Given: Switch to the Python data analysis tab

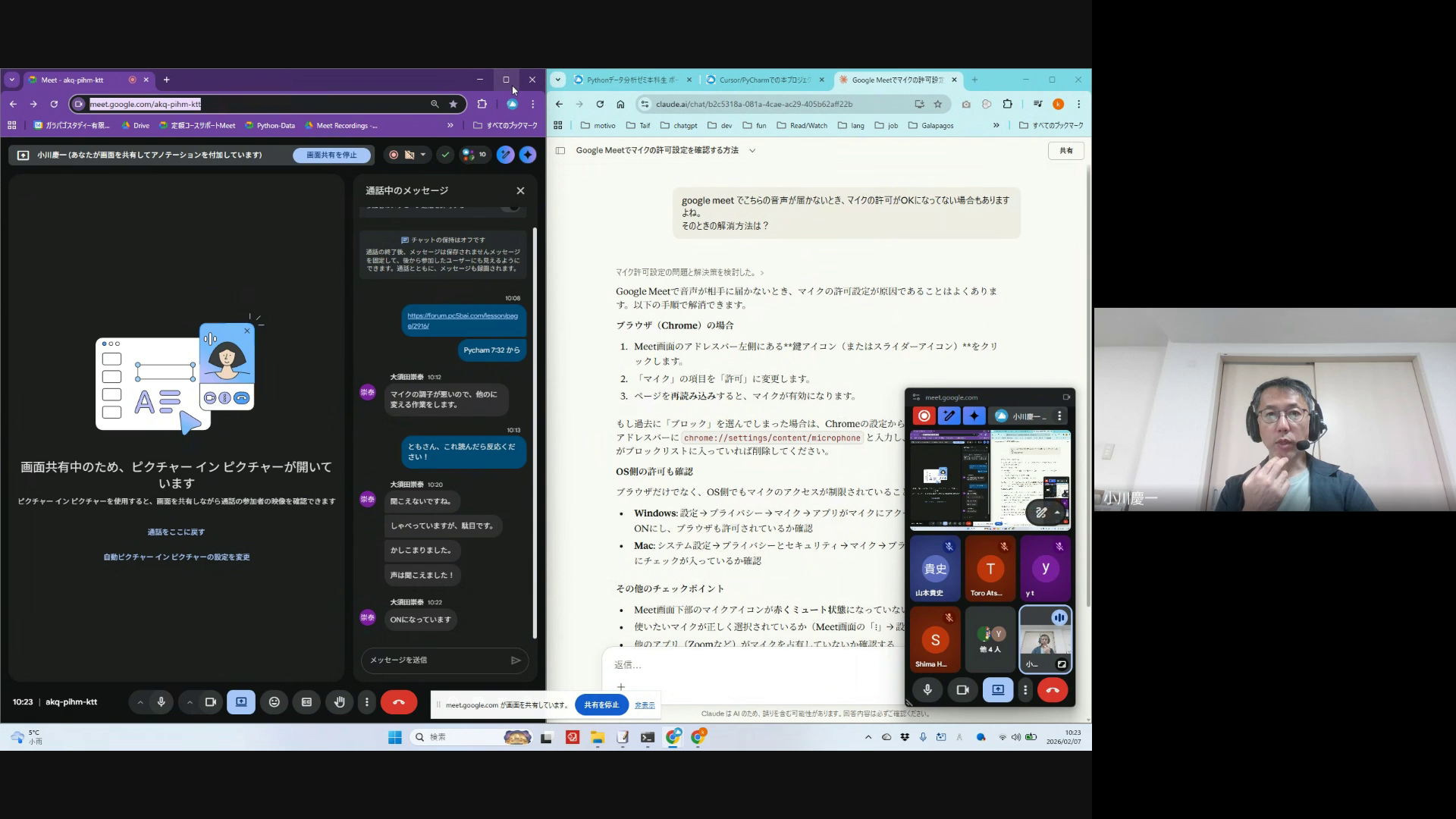Looking at the screenshot, I should [x=631, y=80].
